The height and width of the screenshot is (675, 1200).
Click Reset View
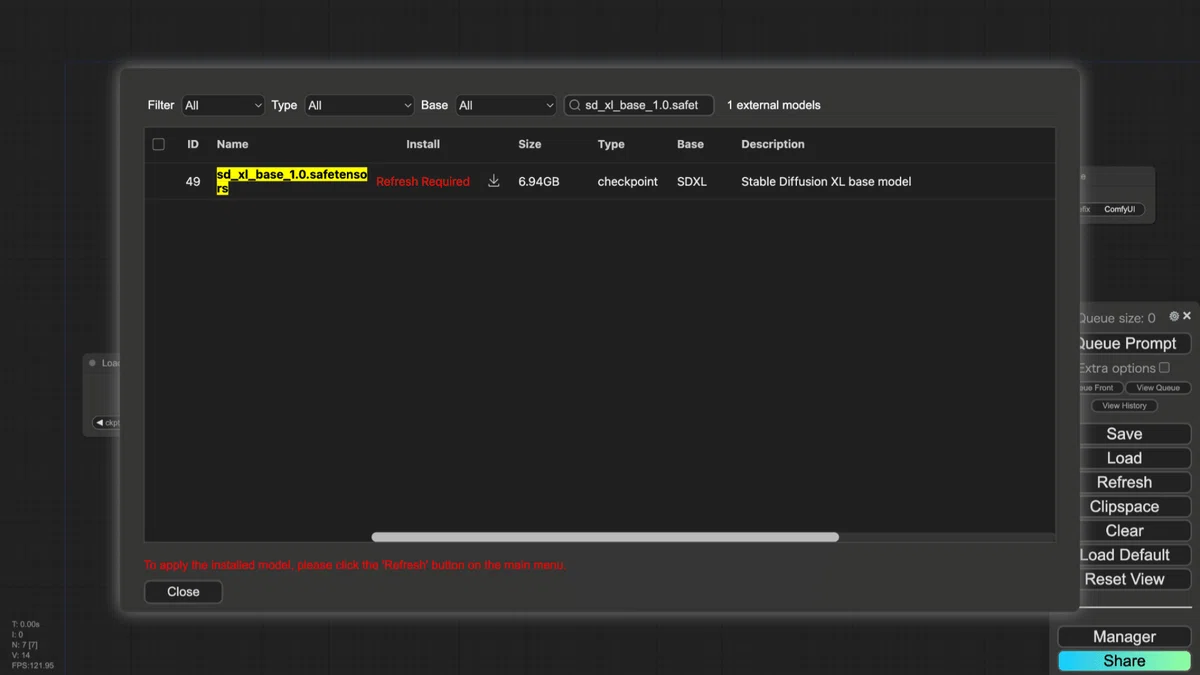1133,579
